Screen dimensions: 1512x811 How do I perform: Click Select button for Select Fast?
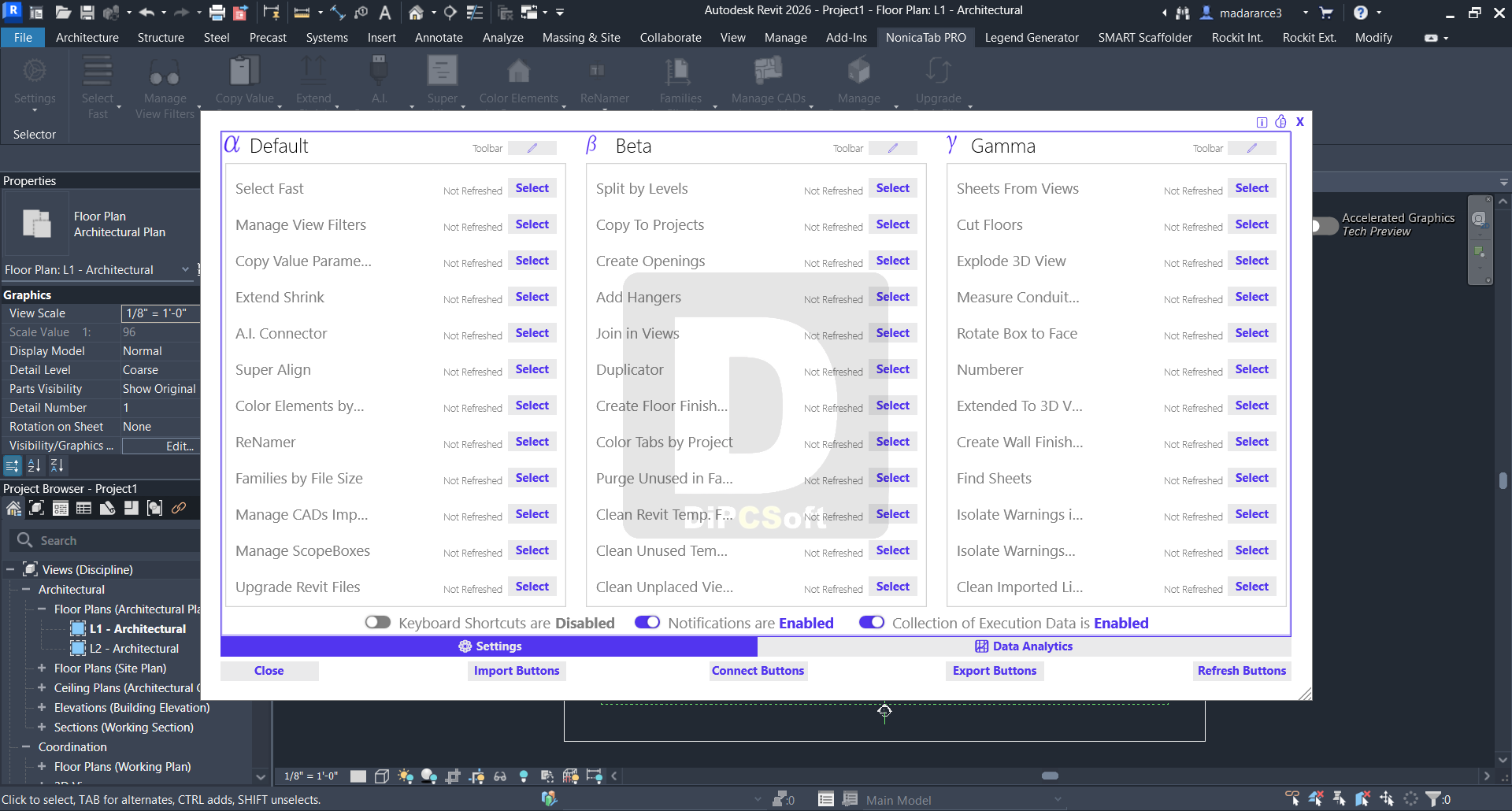pyautogui.click(x=532, y=188)
